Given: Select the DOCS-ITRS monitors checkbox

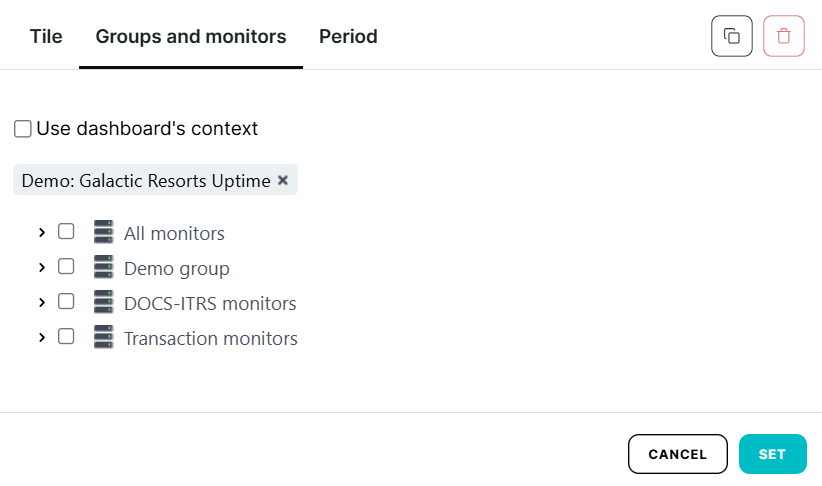Looking at the screenshot, I should 66,301.
